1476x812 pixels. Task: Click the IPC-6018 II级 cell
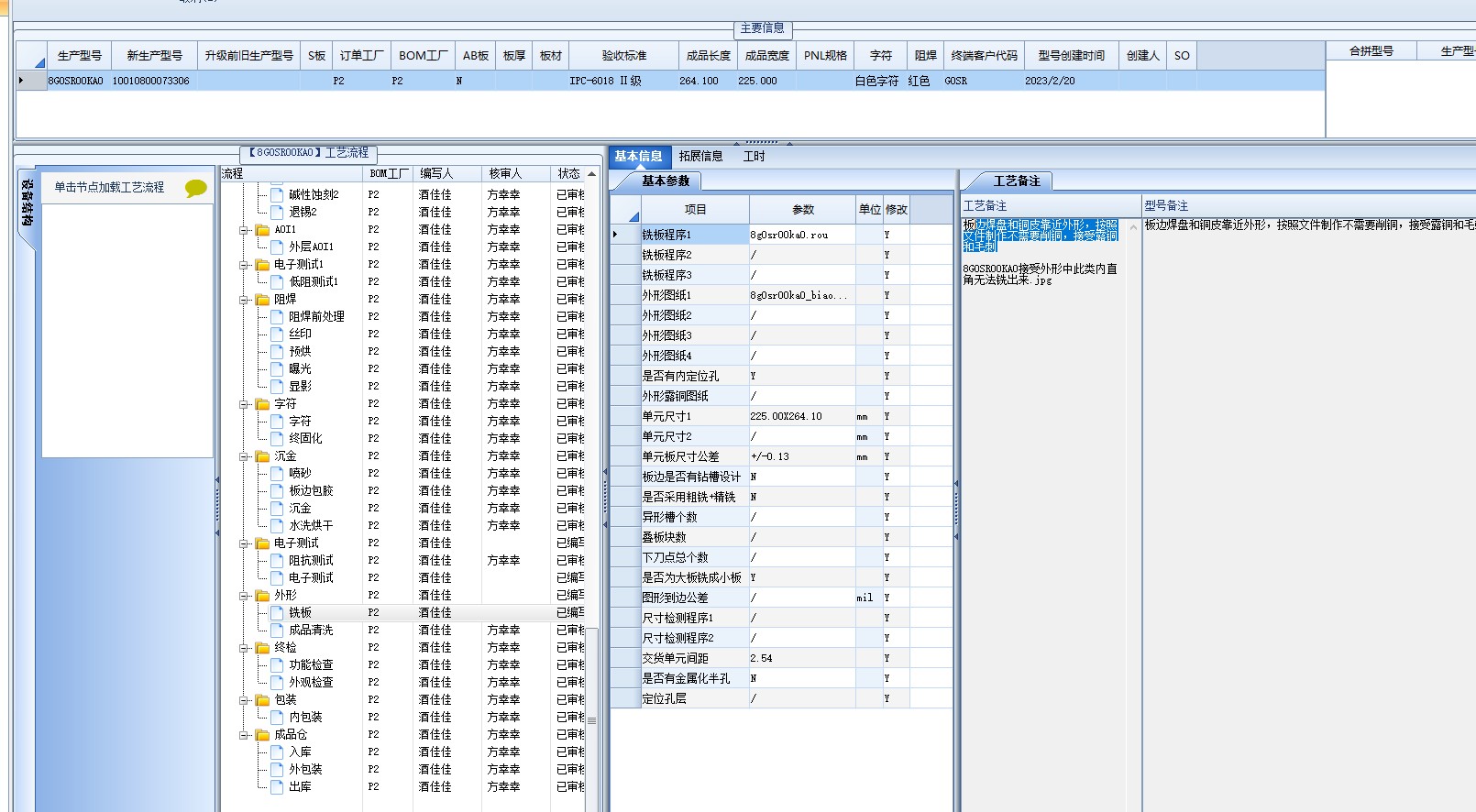pos(623,81)
